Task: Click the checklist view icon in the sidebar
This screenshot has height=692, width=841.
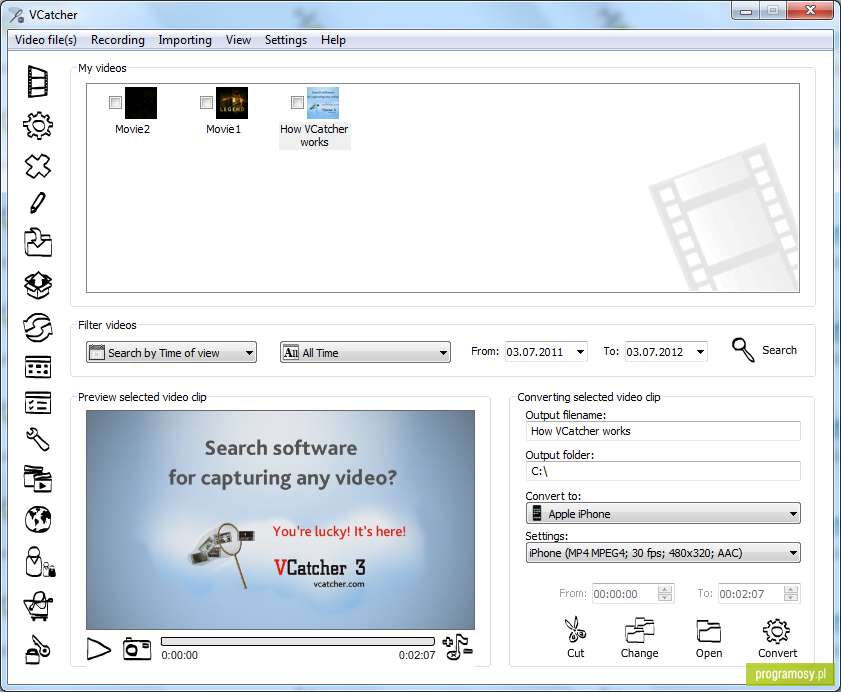Action: tap(38, 402)
